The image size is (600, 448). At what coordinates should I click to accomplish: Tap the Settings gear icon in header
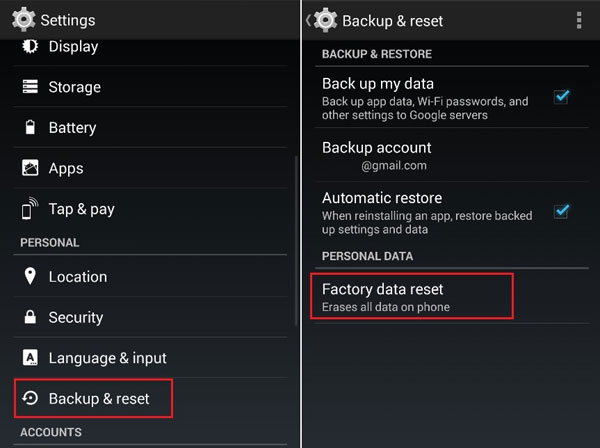coord(23,20)
